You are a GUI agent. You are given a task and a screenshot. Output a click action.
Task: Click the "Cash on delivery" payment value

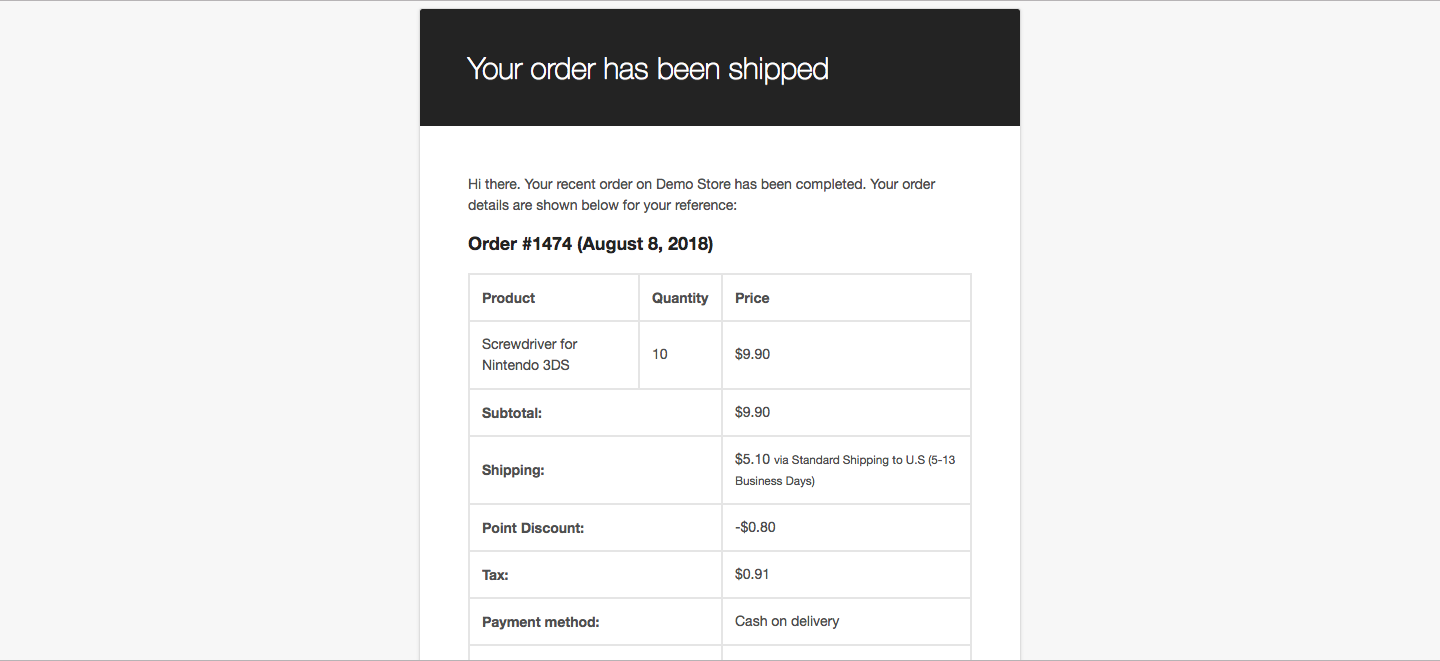(787, 621)
